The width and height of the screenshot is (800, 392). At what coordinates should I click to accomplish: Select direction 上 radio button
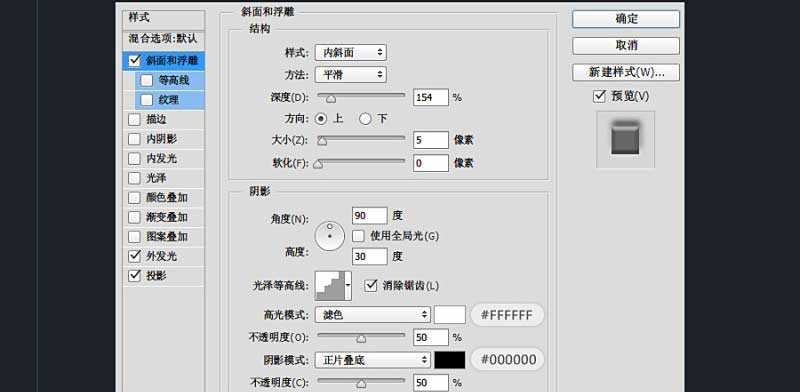pyautogui.click(x=321, y=119)
